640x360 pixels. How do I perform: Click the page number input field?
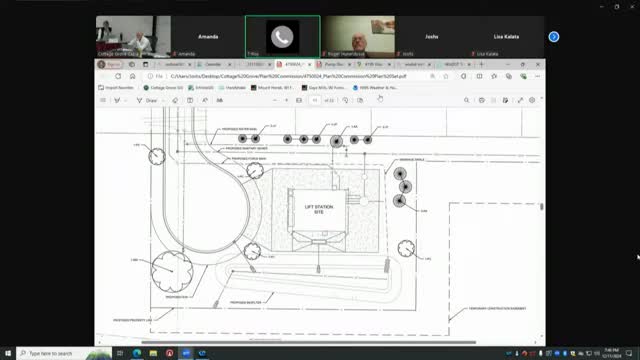click(x=315, y=100)
